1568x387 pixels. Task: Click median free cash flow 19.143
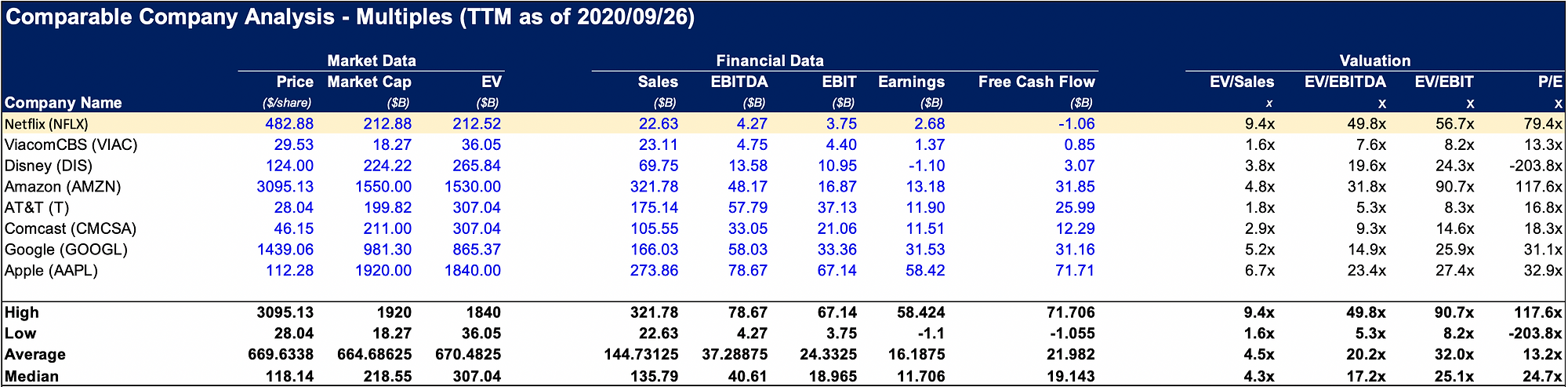click(1071, 376)
